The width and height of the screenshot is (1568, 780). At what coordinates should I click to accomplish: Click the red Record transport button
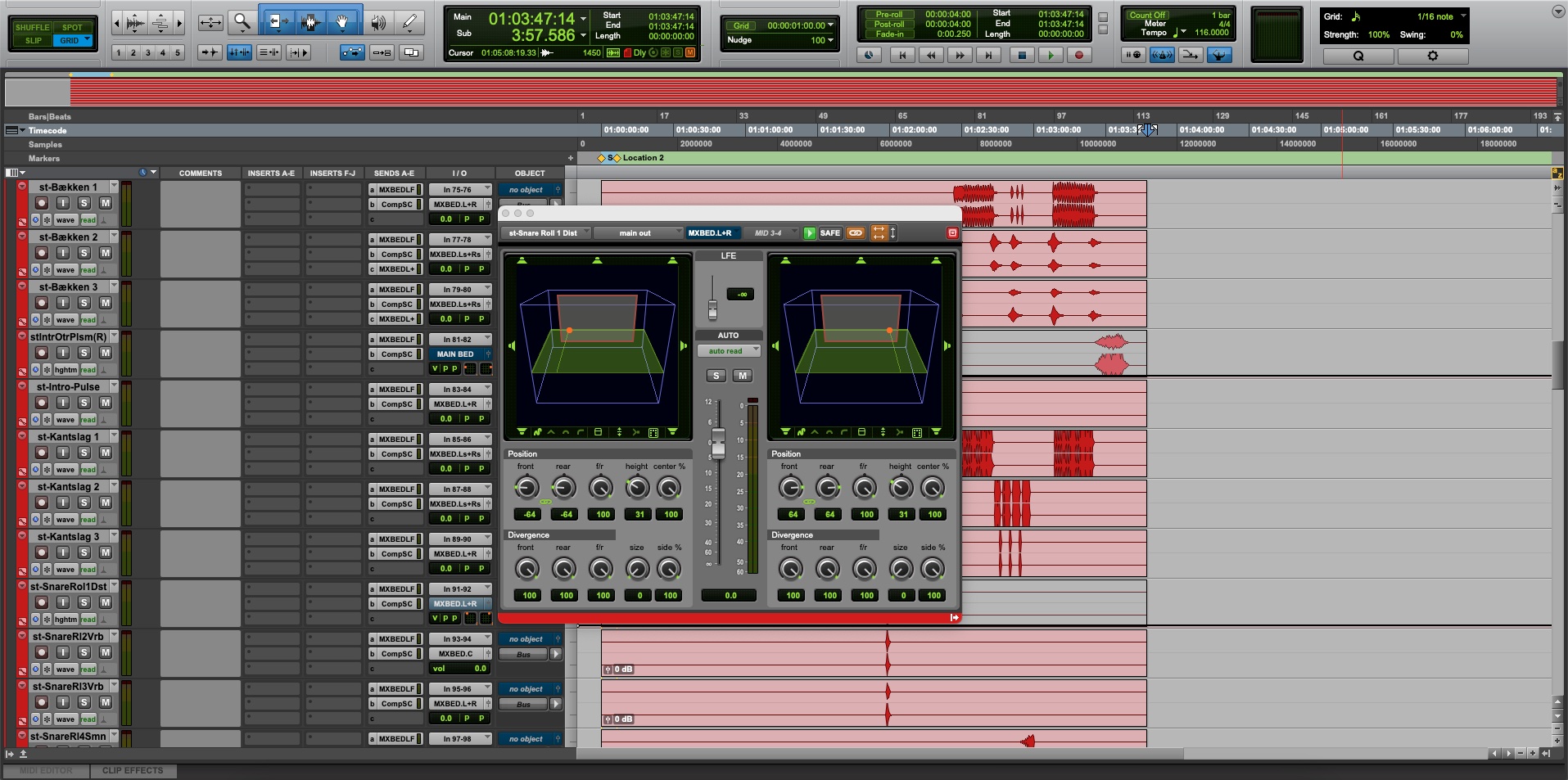pyautogui.click(x=1079, y=55)
